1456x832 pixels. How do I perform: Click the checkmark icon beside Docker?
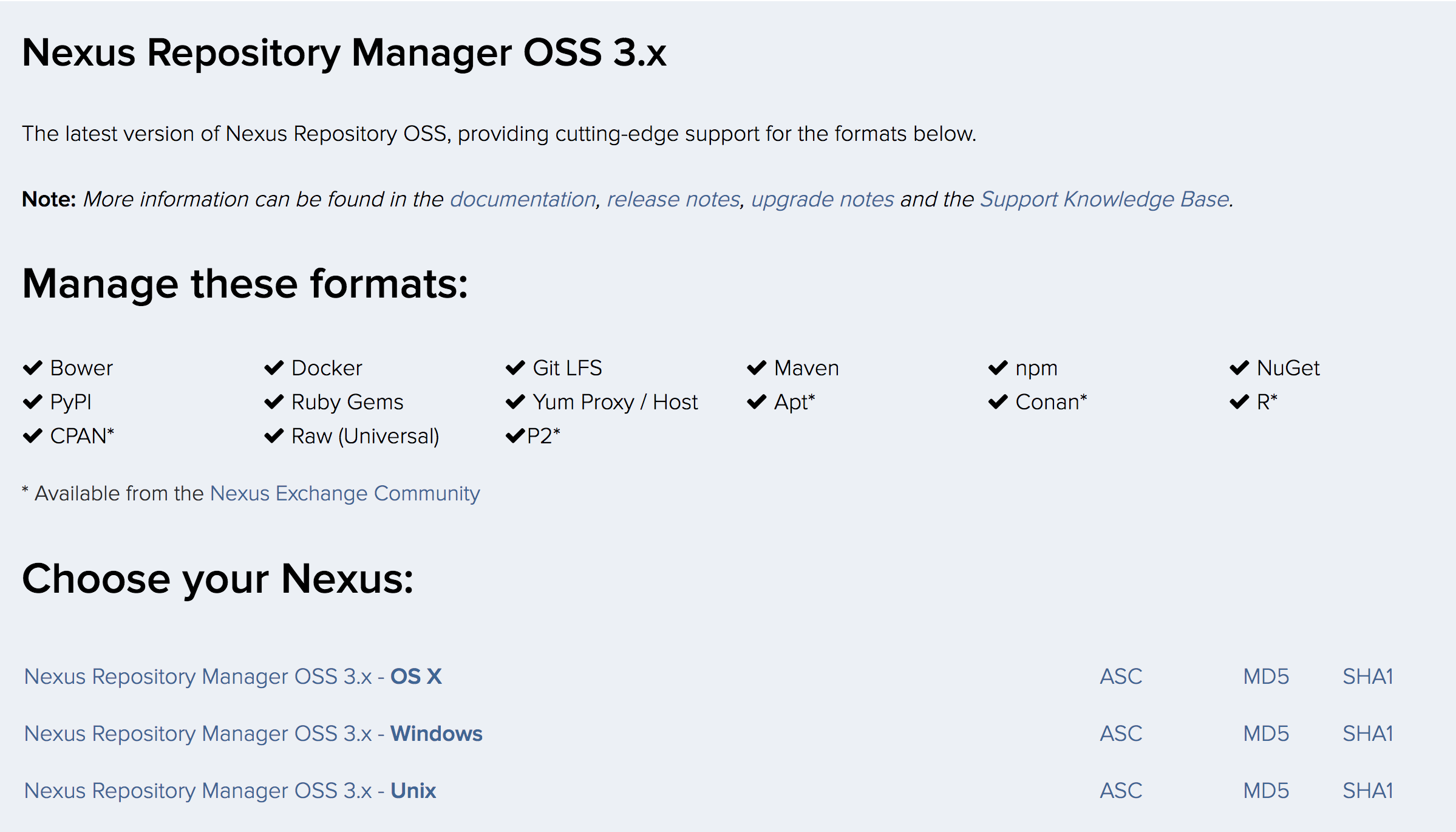pos(274,368)
